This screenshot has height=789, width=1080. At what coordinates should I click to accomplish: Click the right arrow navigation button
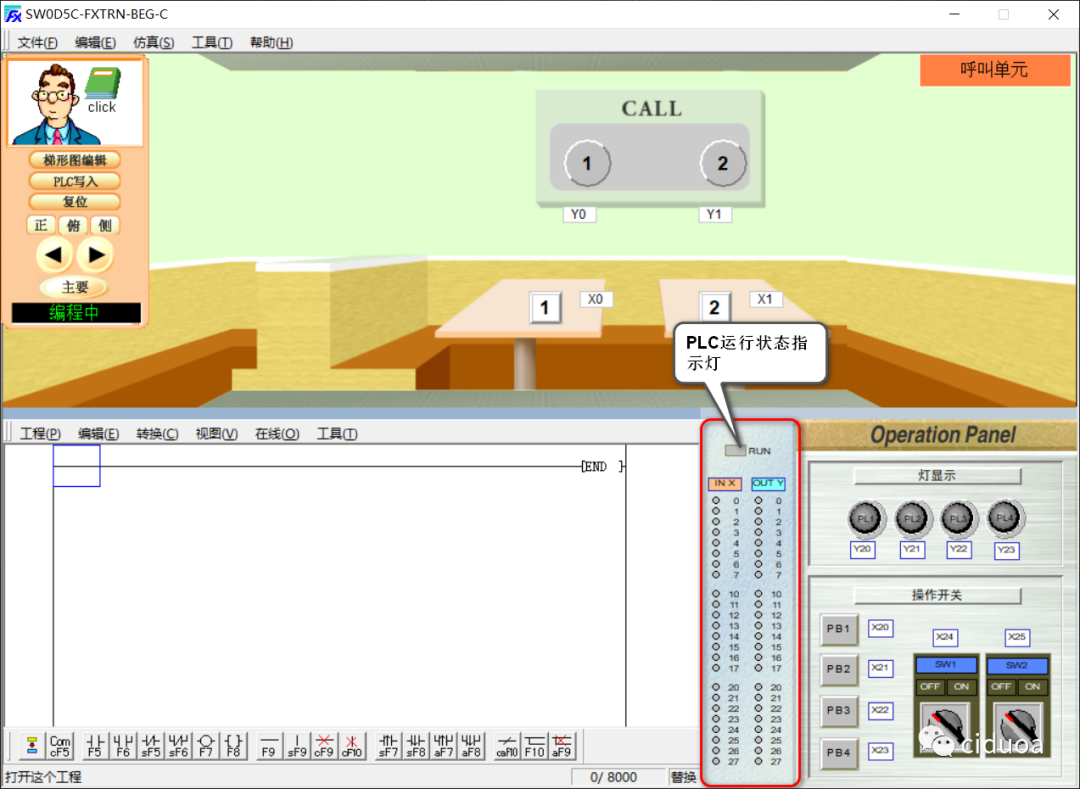[x=95, y=255]
